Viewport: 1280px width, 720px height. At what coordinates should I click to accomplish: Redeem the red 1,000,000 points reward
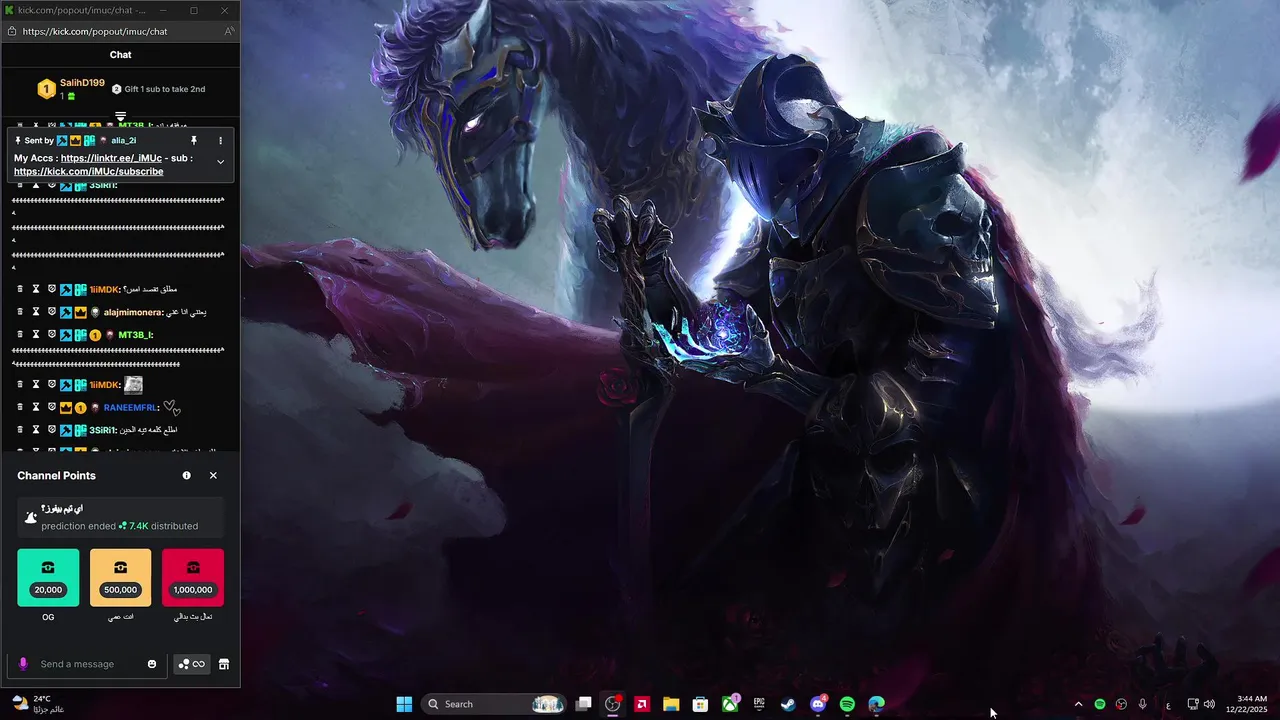tap(193, 577)
